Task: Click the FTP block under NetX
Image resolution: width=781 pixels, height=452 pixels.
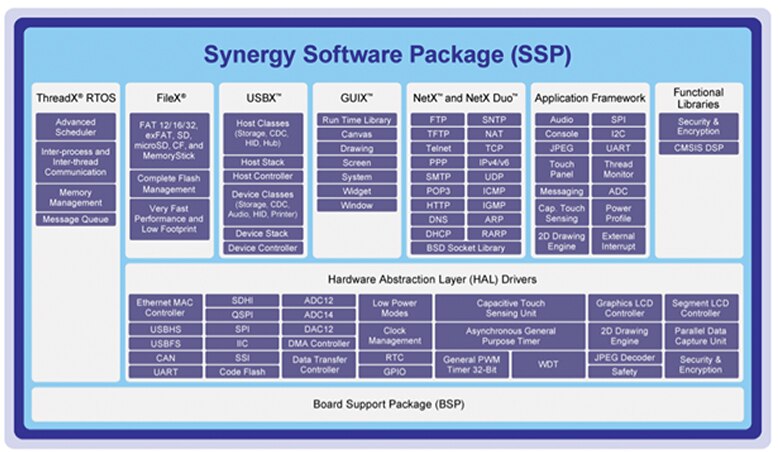Action: [x=438, y=120]
